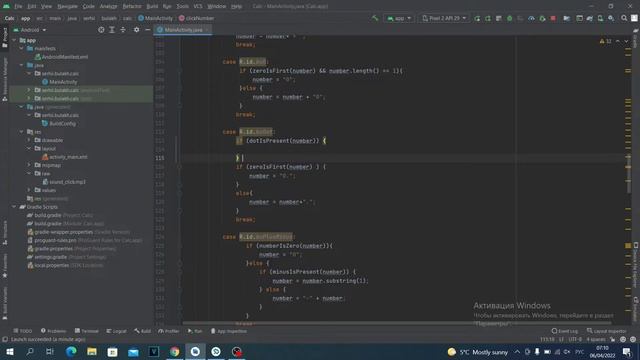Open the Terminal tool window
Screen dimensions: 640x360
coord(87,331)
